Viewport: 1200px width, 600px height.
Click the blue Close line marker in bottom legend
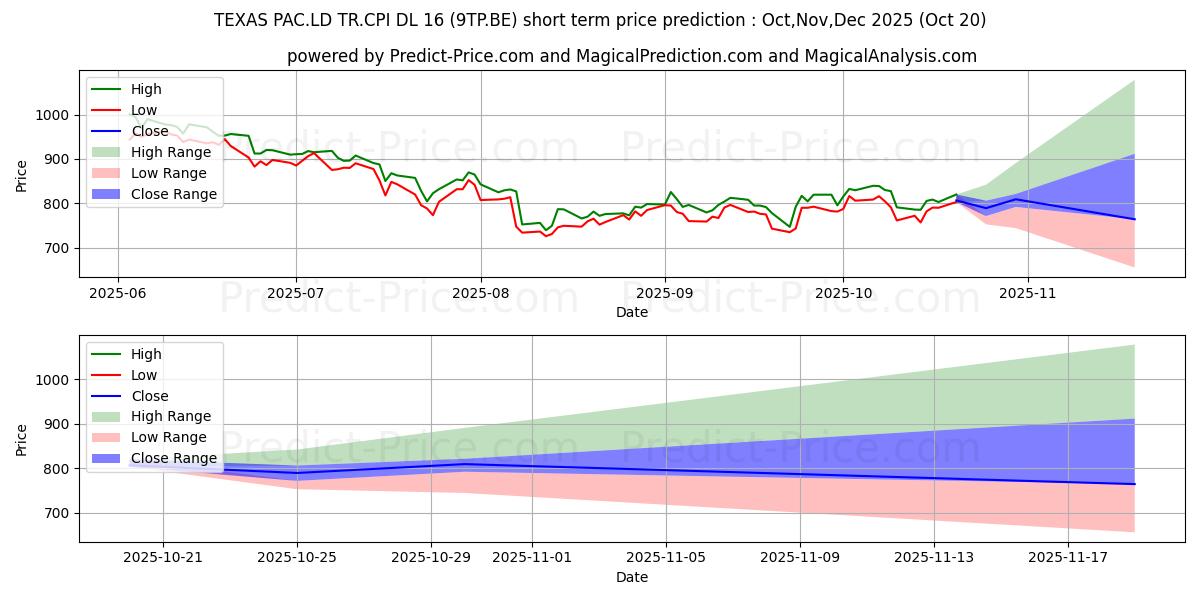[108, 396]
